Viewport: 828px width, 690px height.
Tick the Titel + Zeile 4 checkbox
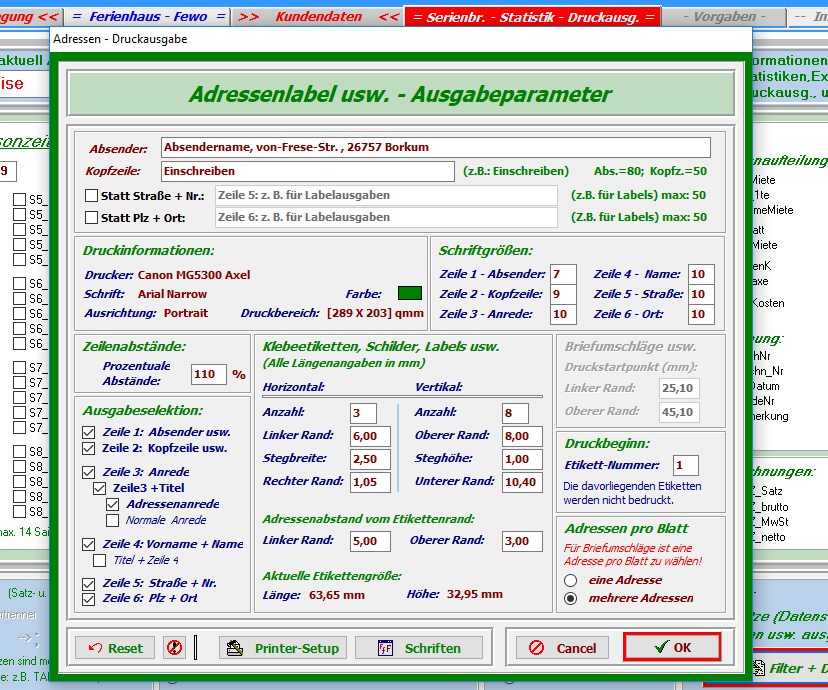click(100, 560)
